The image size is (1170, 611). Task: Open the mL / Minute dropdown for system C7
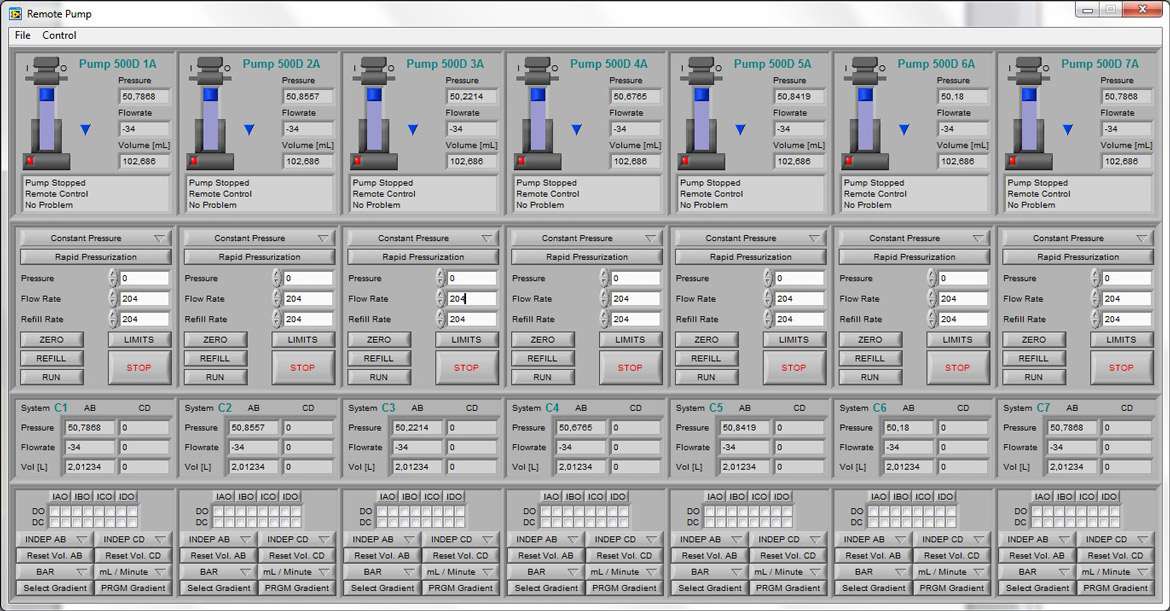[1116, 571]
